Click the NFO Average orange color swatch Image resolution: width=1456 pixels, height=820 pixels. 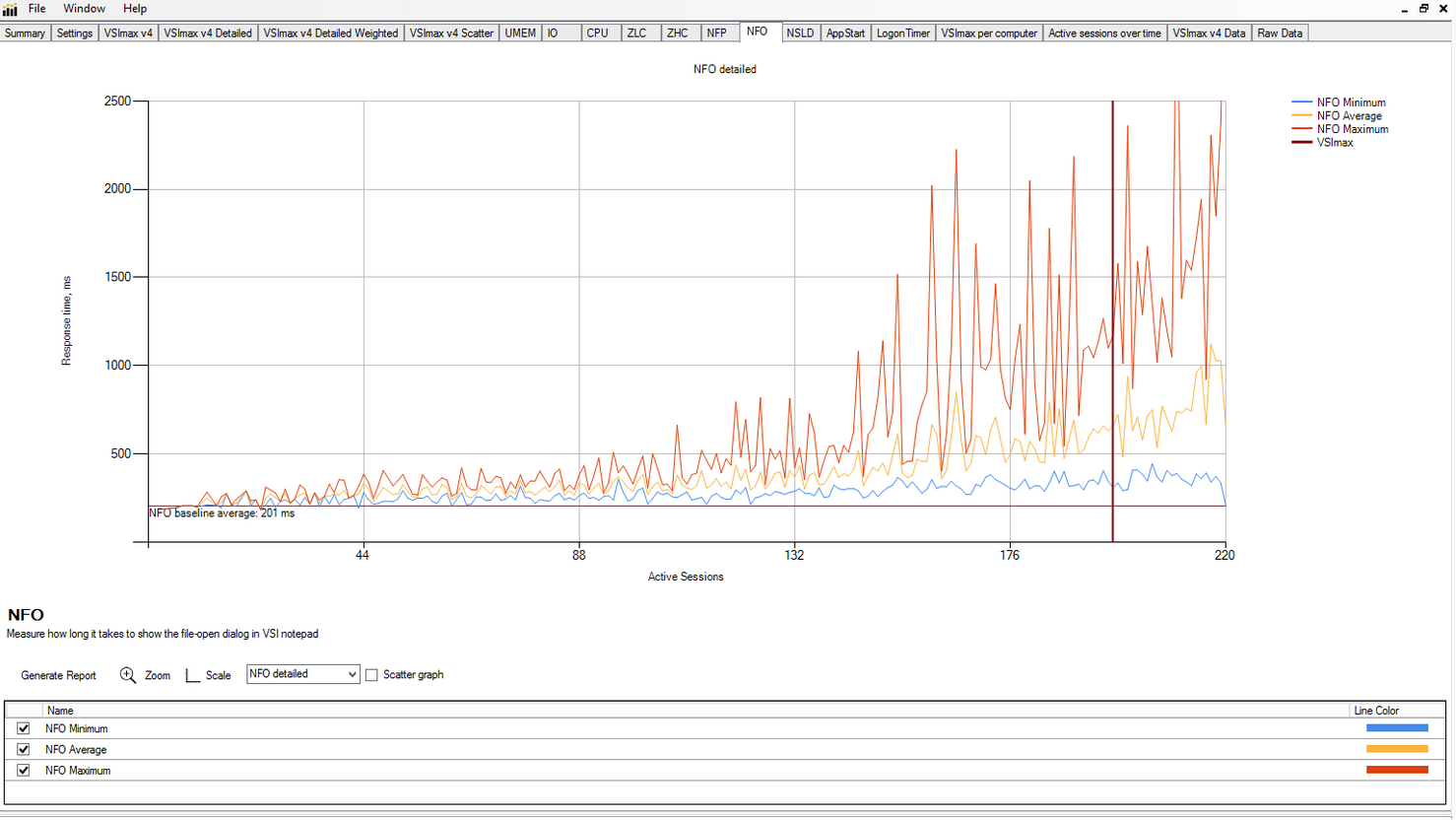(x=1397, y=749)
